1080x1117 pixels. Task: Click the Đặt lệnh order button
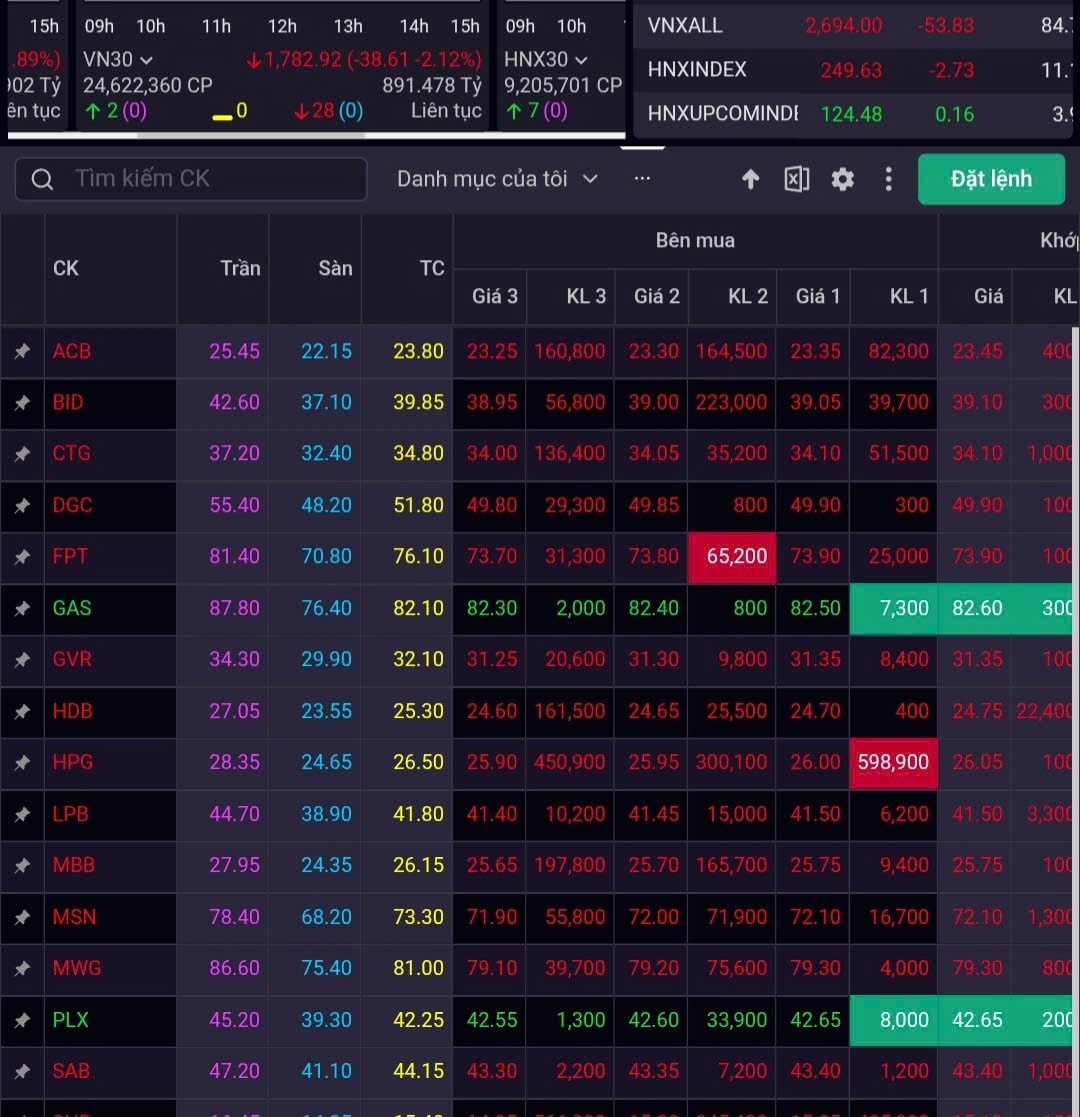tap(991, 179)
